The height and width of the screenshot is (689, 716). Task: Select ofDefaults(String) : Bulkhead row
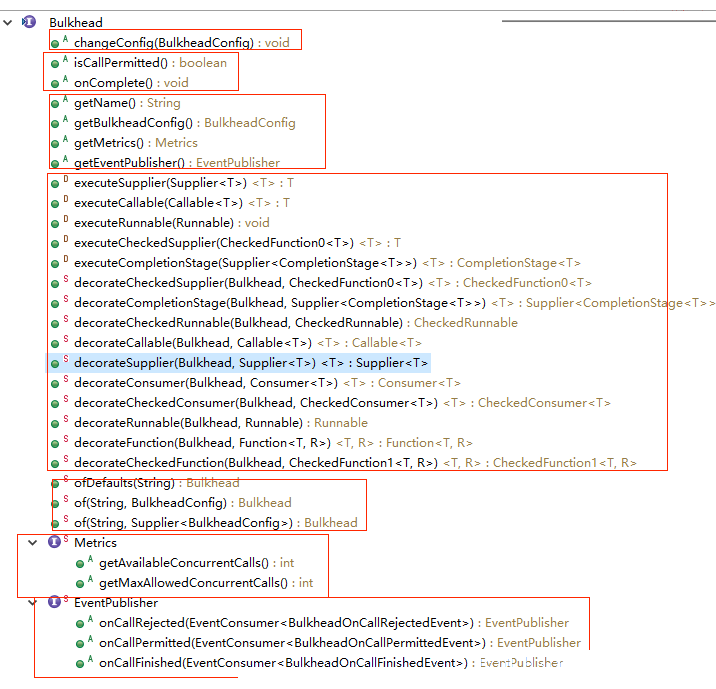pos(157,483)
